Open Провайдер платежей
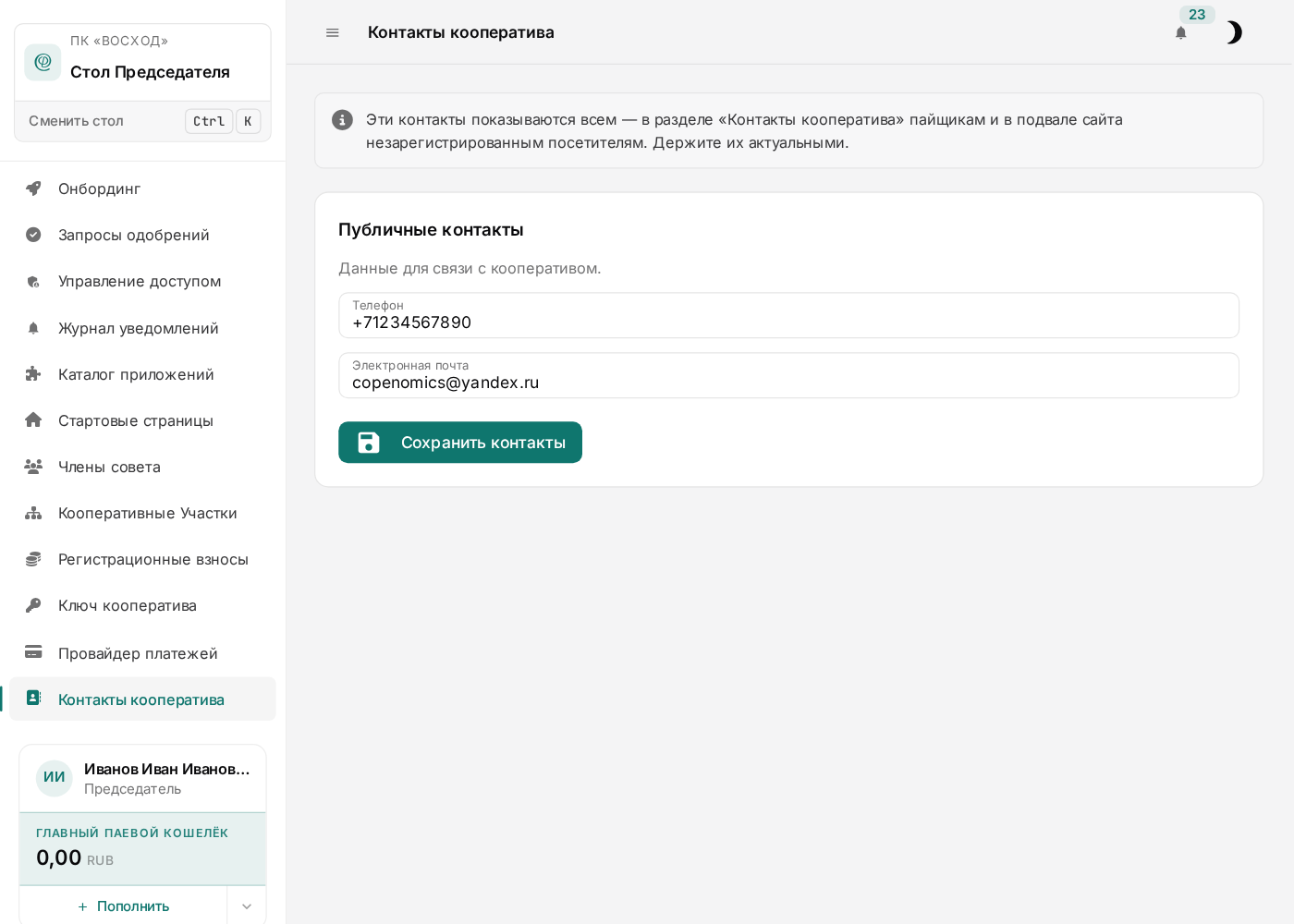1294x924 pixels. [x=142, y=653]
